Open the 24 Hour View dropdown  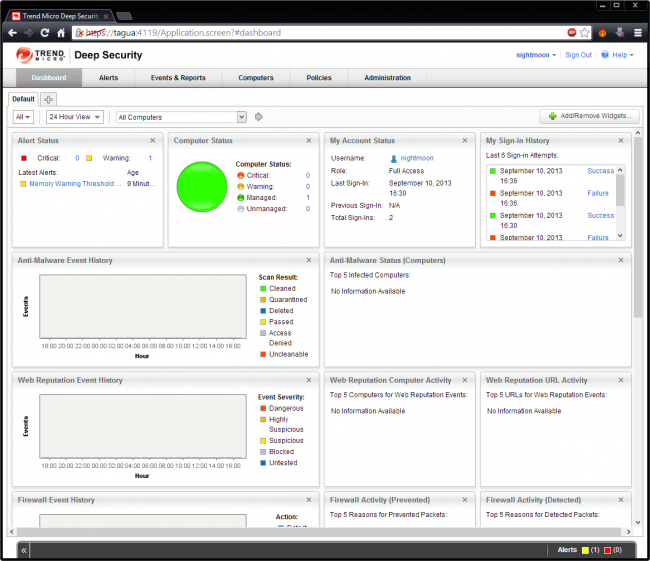(x=75, y=117)
